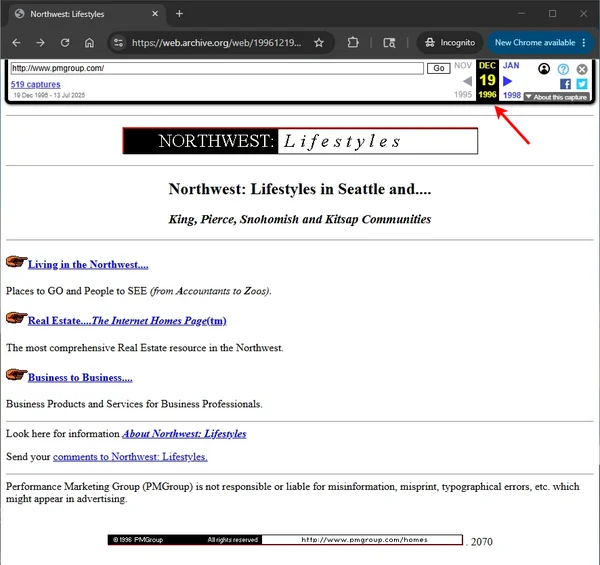
Task: Open About Northwest: Lifestyles link
Action: (184, 434)
